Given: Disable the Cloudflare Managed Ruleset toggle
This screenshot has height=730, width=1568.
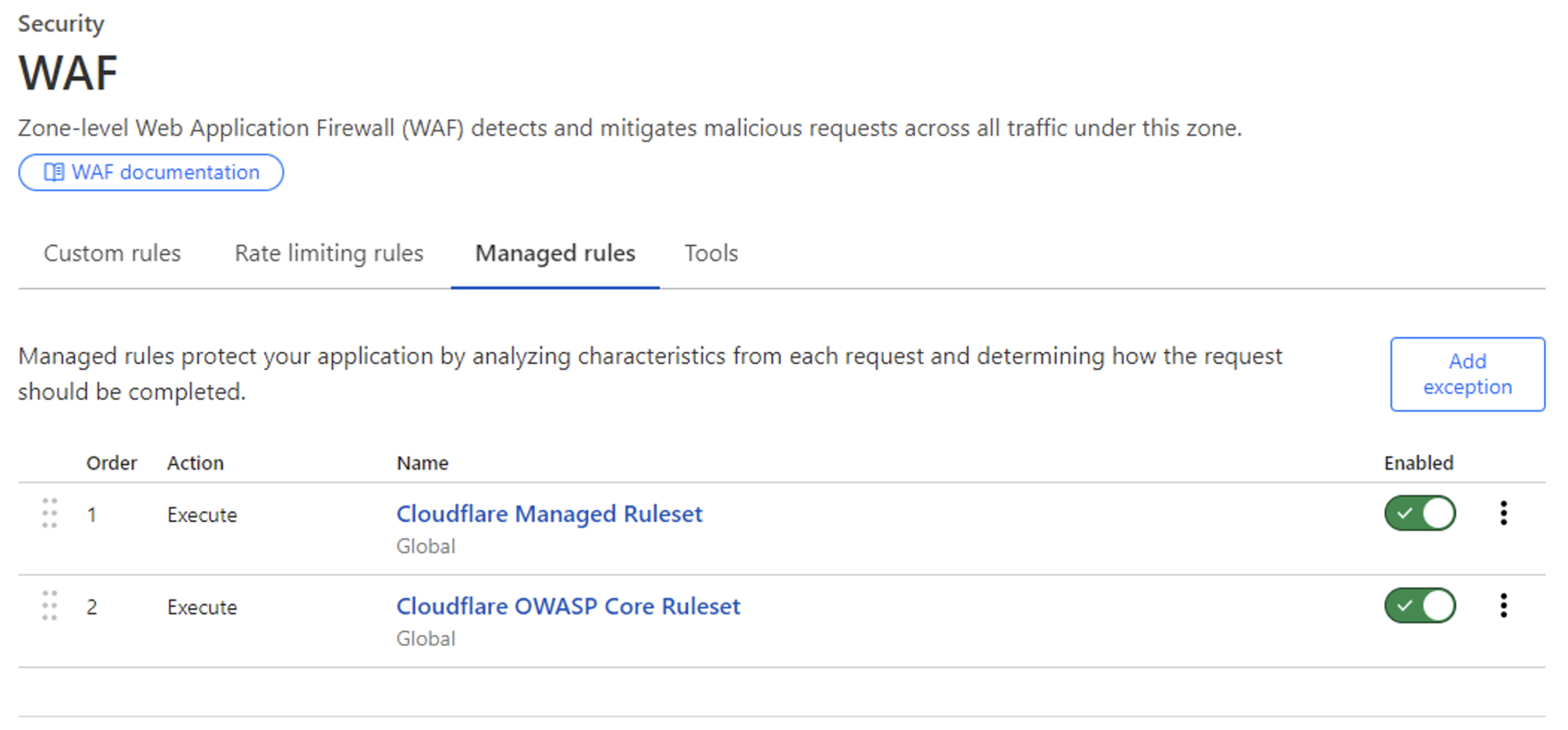Looking at the screenshot, I should pos(1419,513).
